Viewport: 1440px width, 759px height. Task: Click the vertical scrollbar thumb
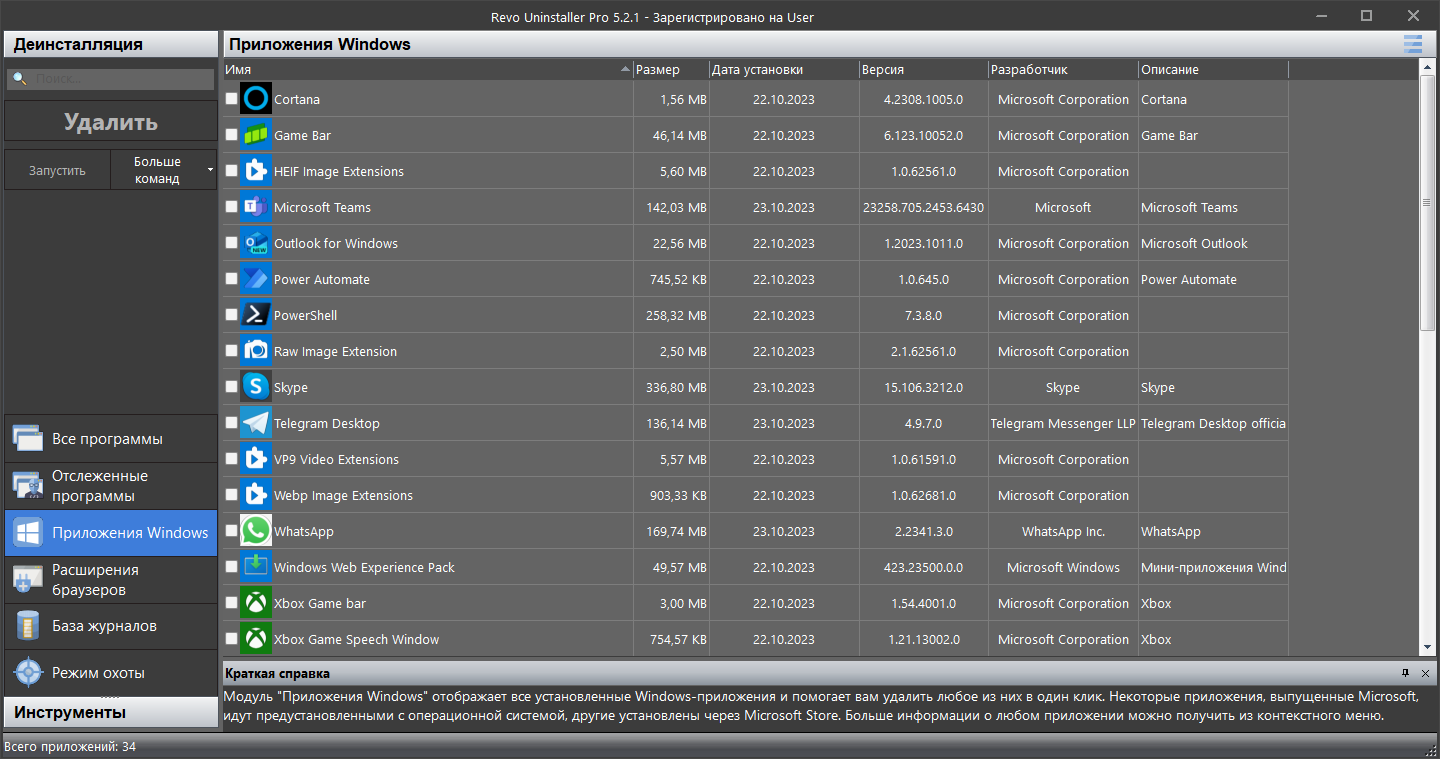1428,203
